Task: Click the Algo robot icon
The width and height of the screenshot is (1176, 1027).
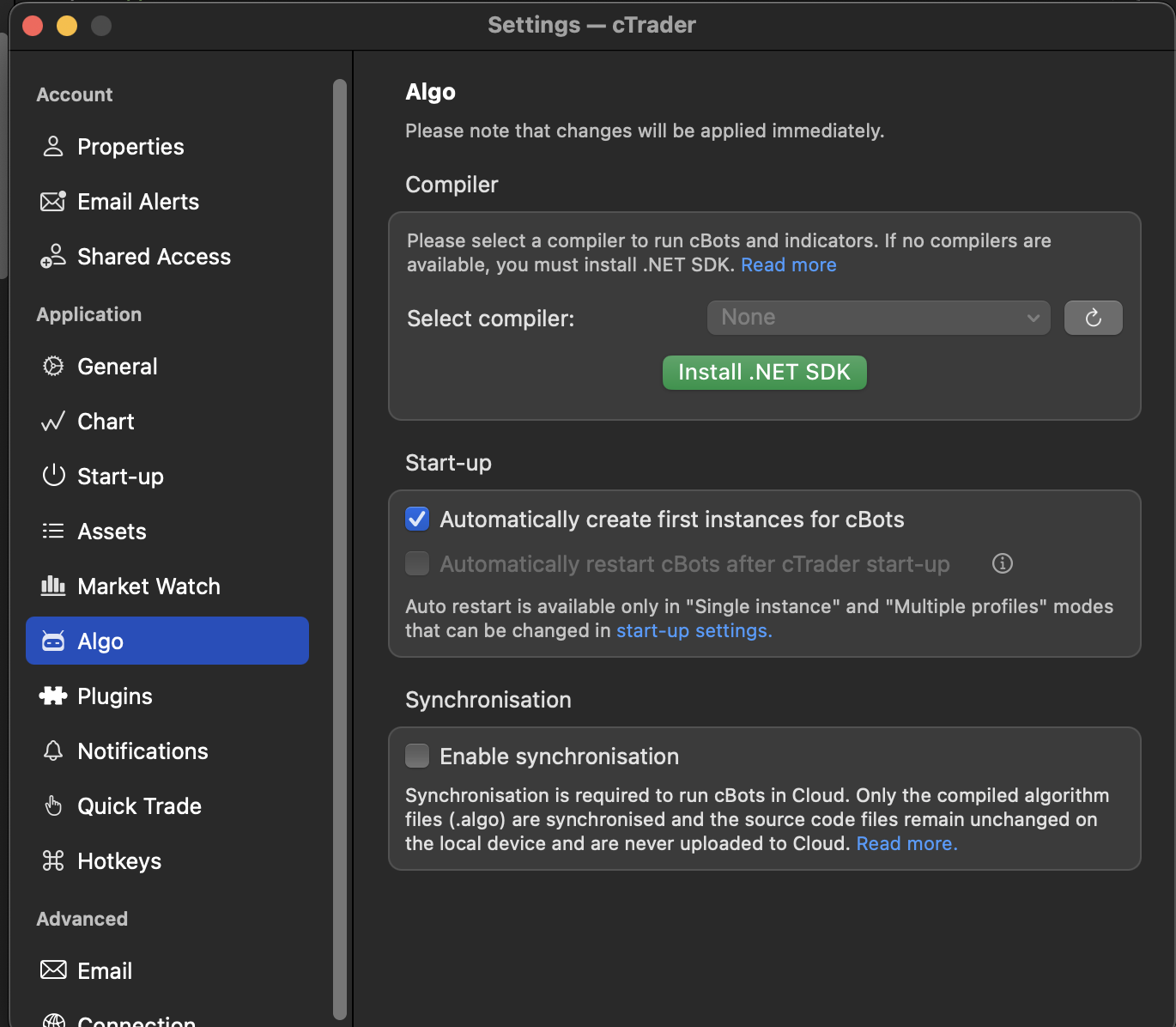Action: coord(53,641)
